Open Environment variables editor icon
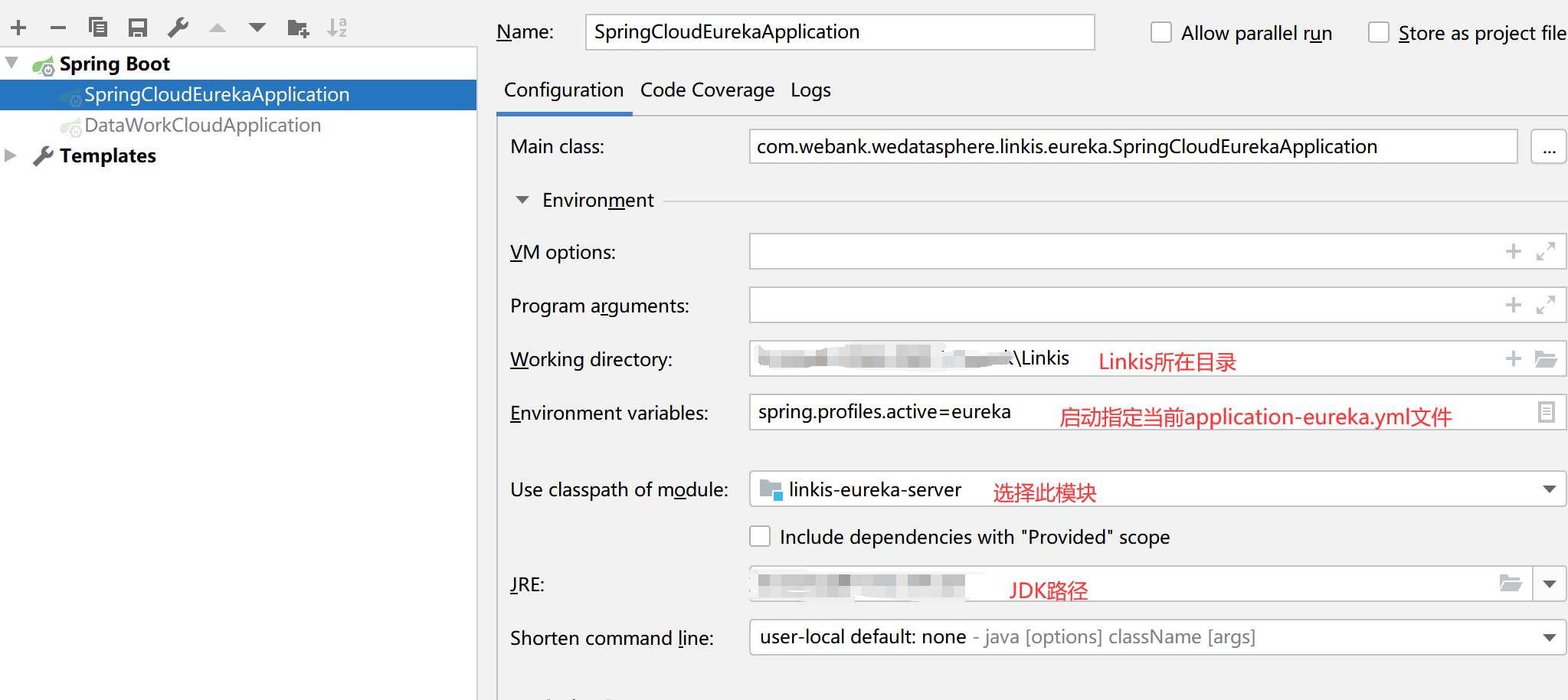1568x700 pixels. [x=1546, y=413]
